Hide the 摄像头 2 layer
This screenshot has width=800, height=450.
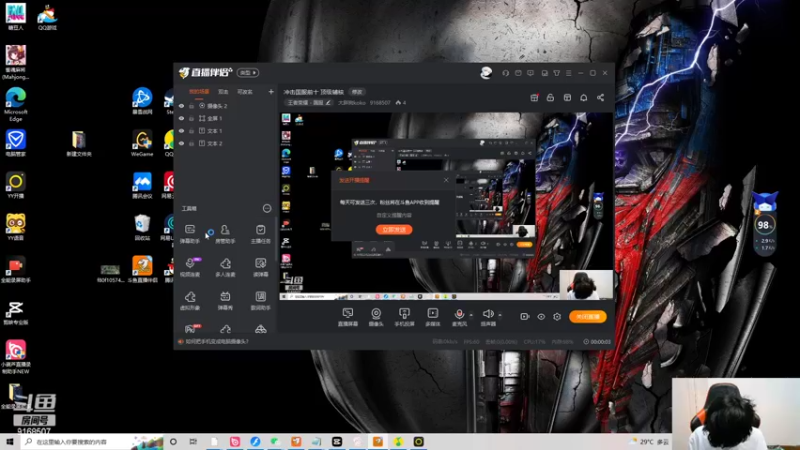coord(181,106)
